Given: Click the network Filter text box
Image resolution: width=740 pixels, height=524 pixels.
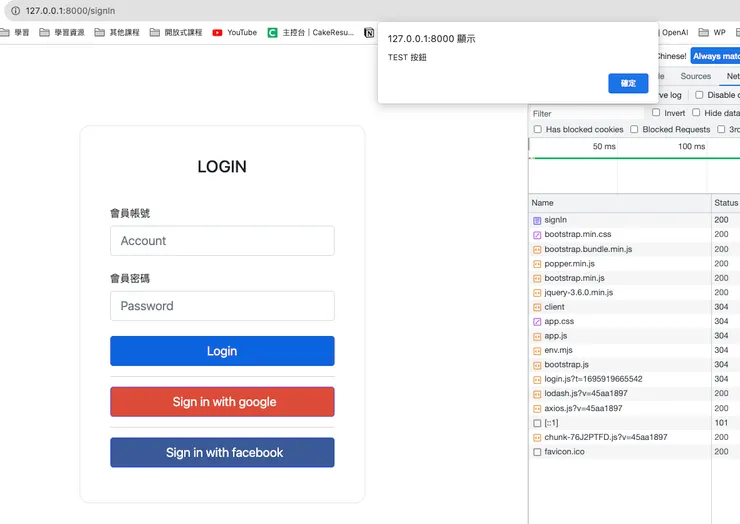Looking at the screenshot, I should coord(587,114).
